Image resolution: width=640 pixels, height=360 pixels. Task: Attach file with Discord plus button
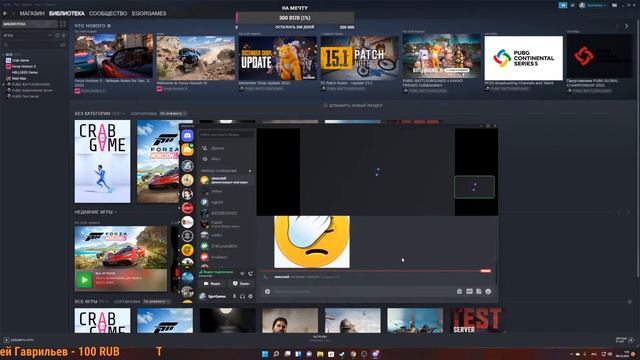click(x=267, y=292)
